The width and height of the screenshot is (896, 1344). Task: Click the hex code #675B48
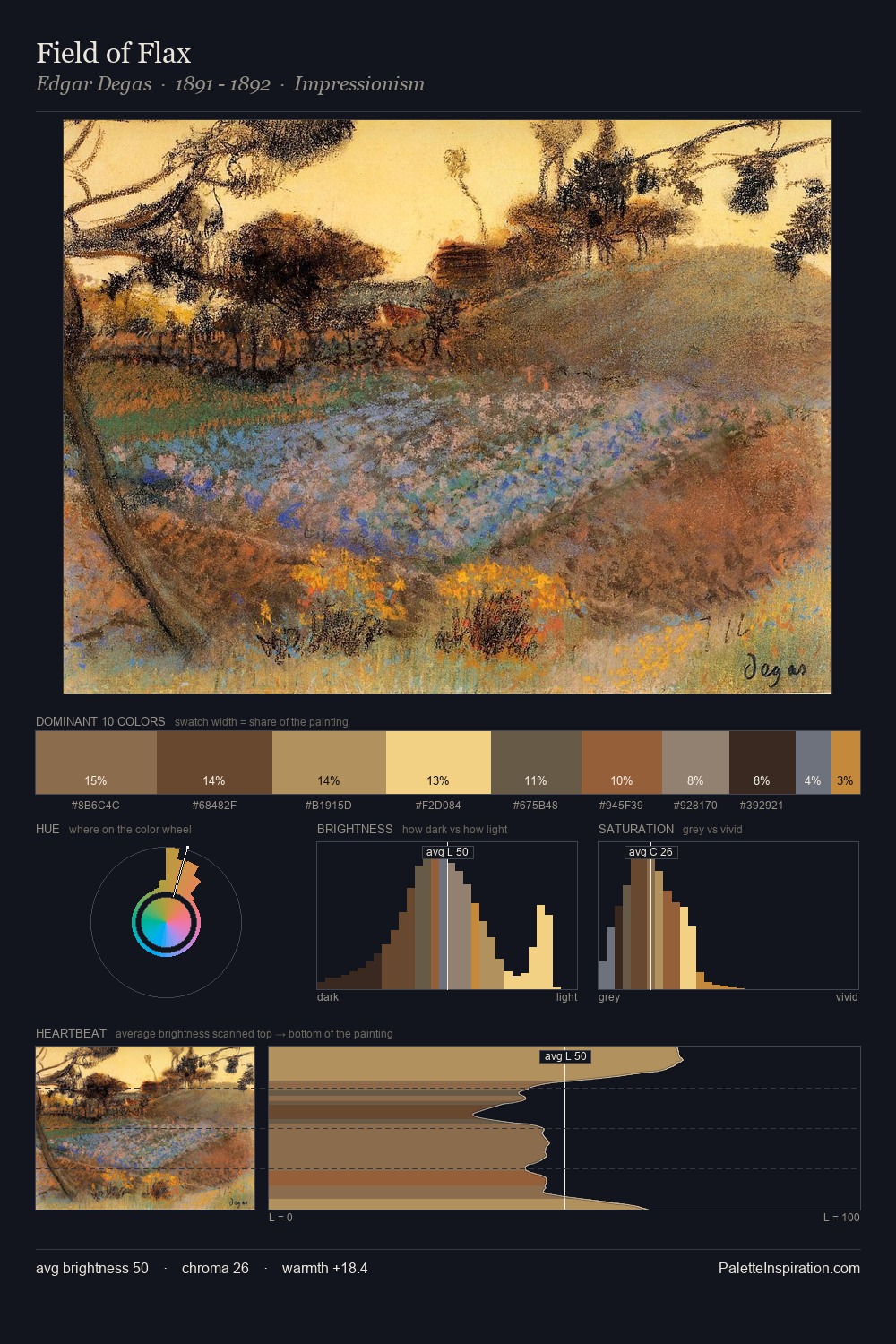(x=536, y=805)
